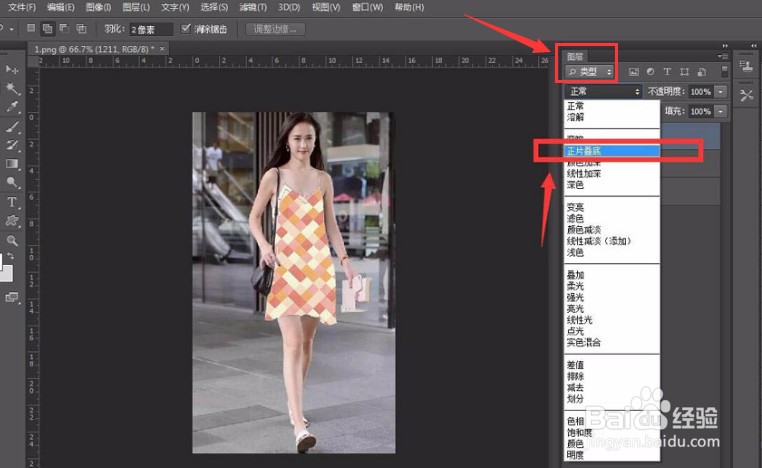This screenshot has height=468, width=762.
Task: Choose 明度 blend mode
Action: tap(612, 455)
